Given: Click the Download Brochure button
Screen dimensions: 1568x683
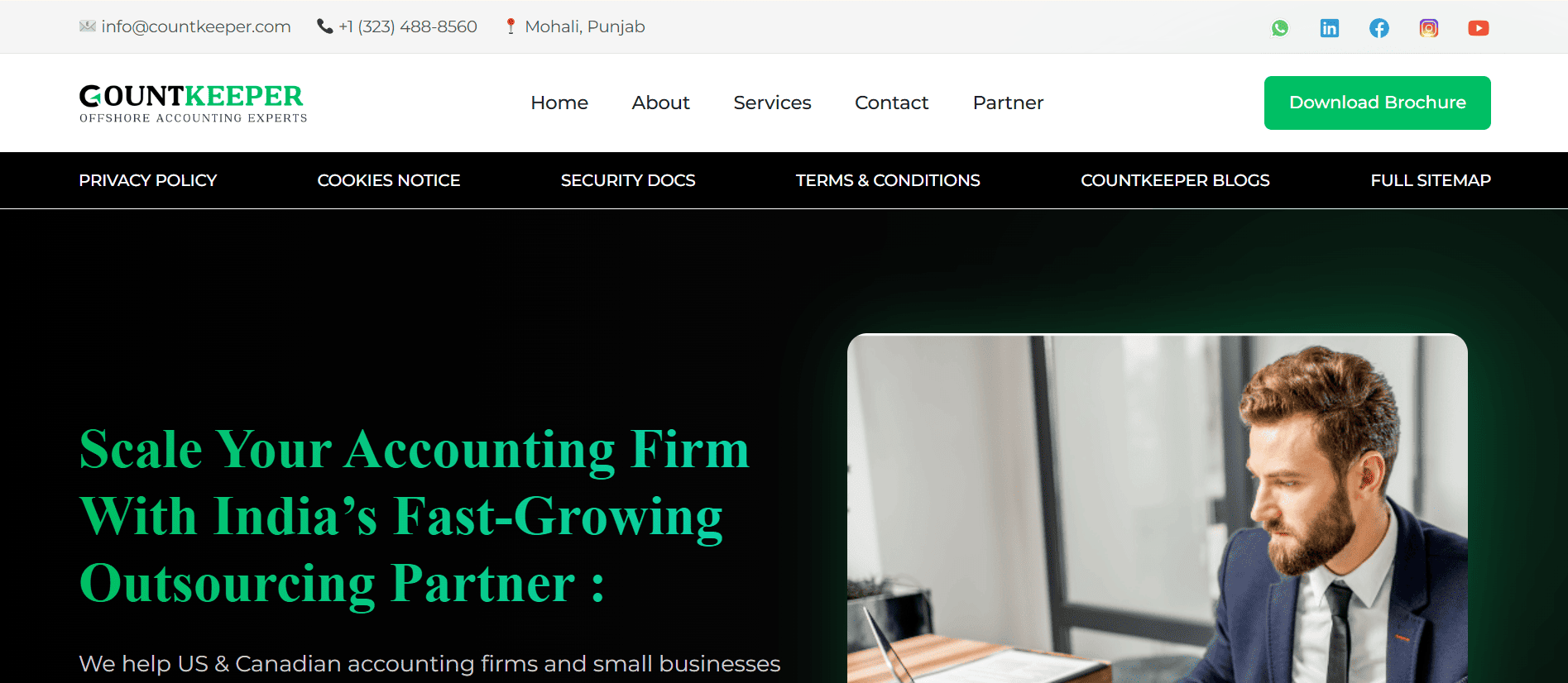Looking at the screenshot, I should pos(1377,103).
